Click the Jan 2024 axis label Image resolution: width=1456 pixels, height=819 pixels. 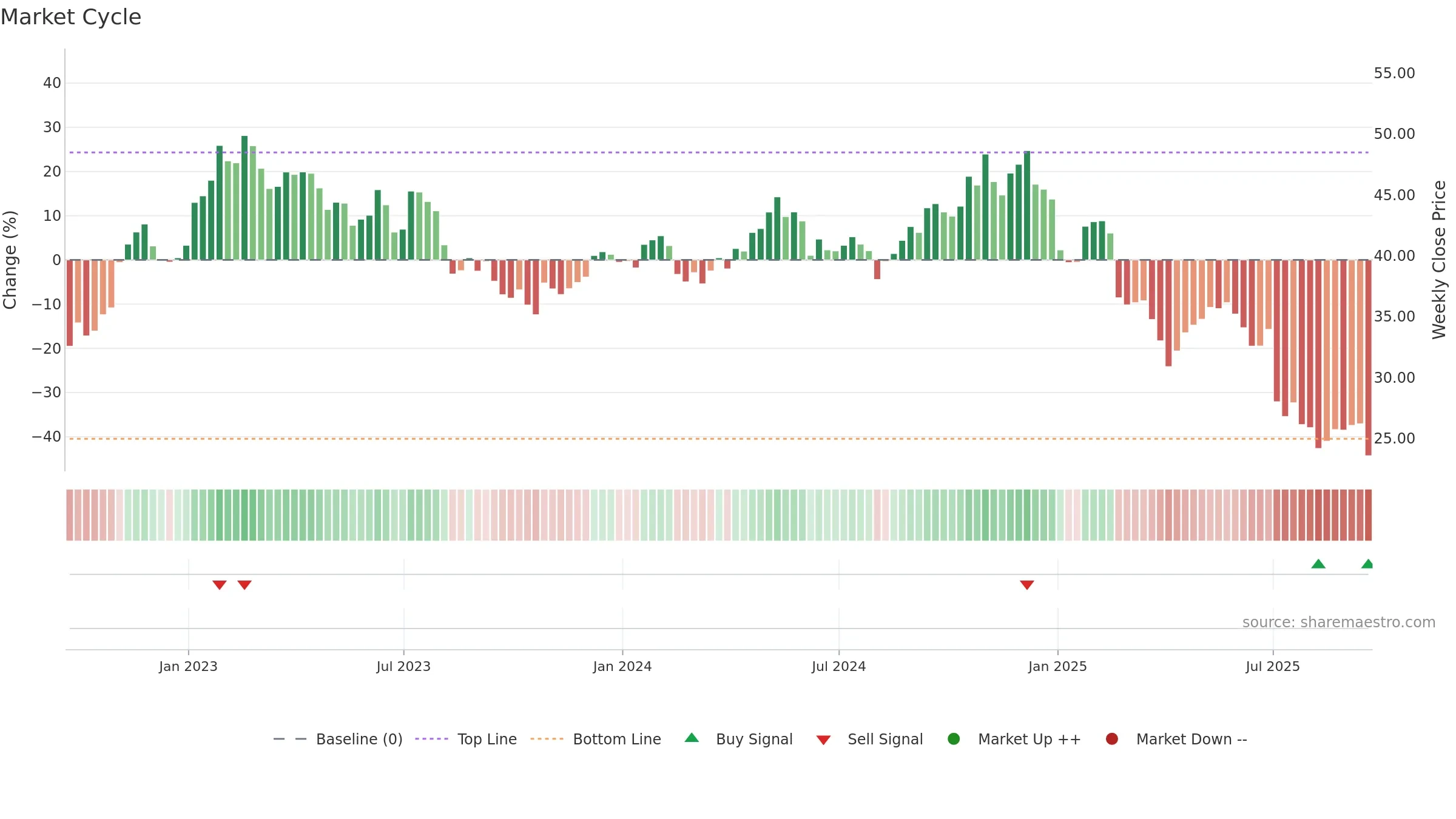[622, 667]
